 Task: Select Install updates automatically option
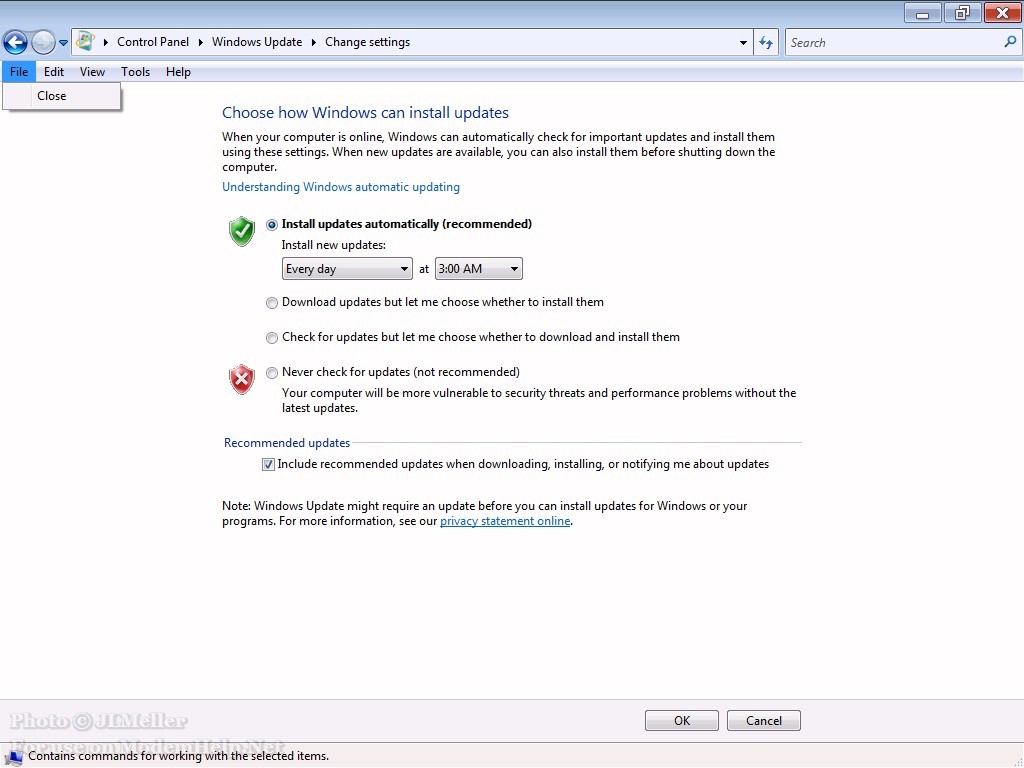coord(272,225)
